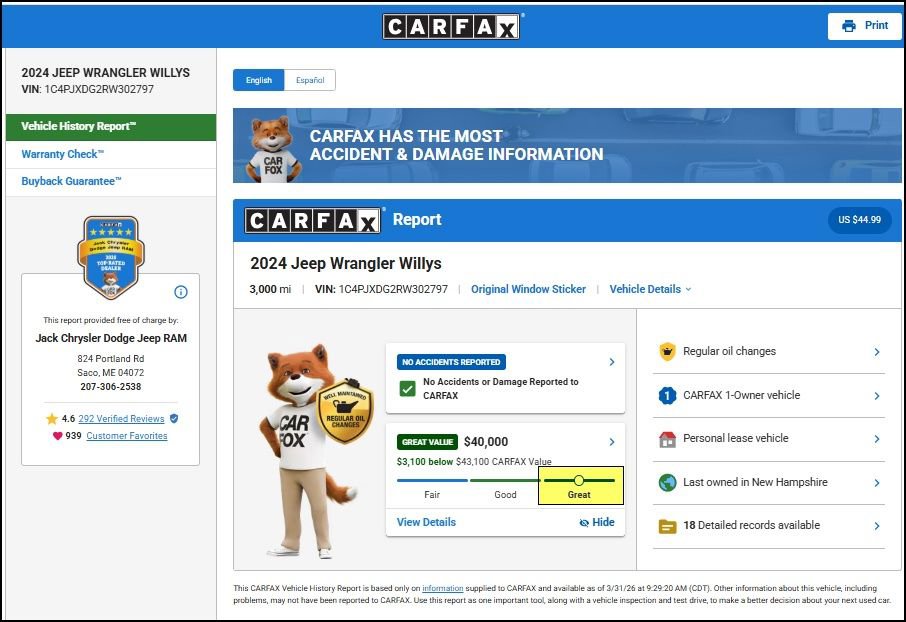Follow the information link in the disclaimer

click(x=443, y=588)
